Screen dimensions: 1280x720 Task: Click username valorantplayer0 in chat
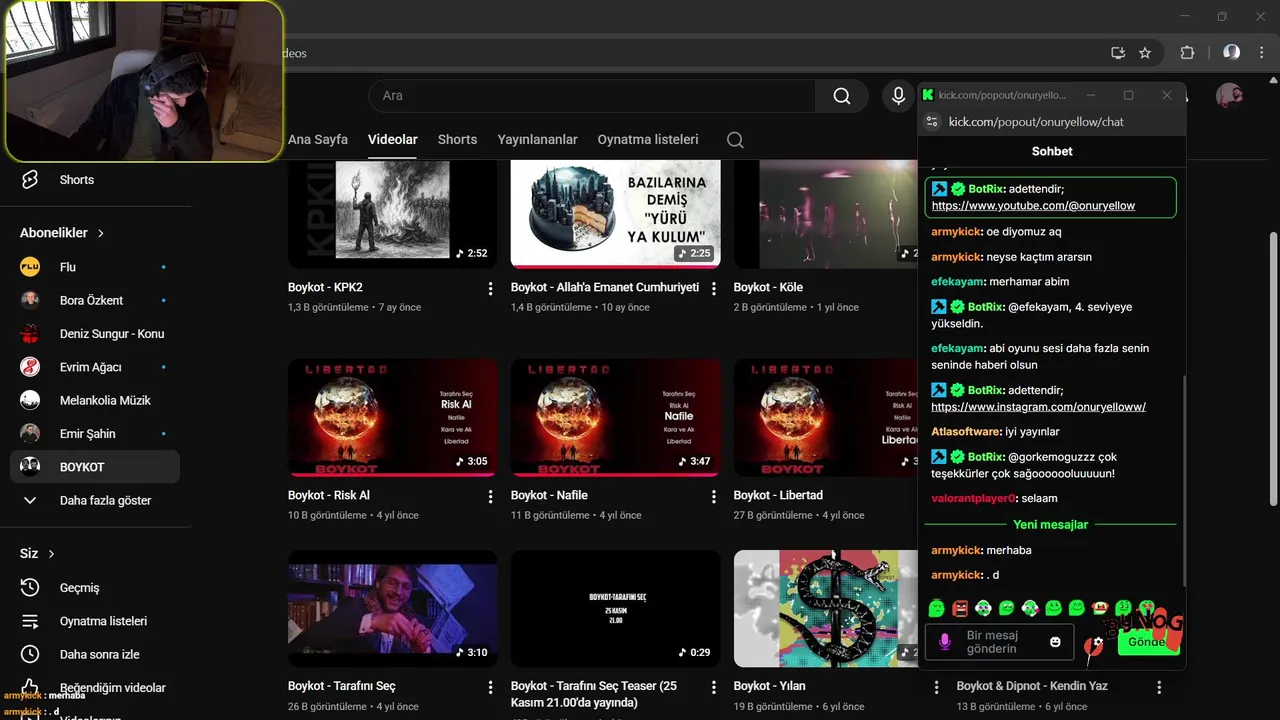[974, 498]
